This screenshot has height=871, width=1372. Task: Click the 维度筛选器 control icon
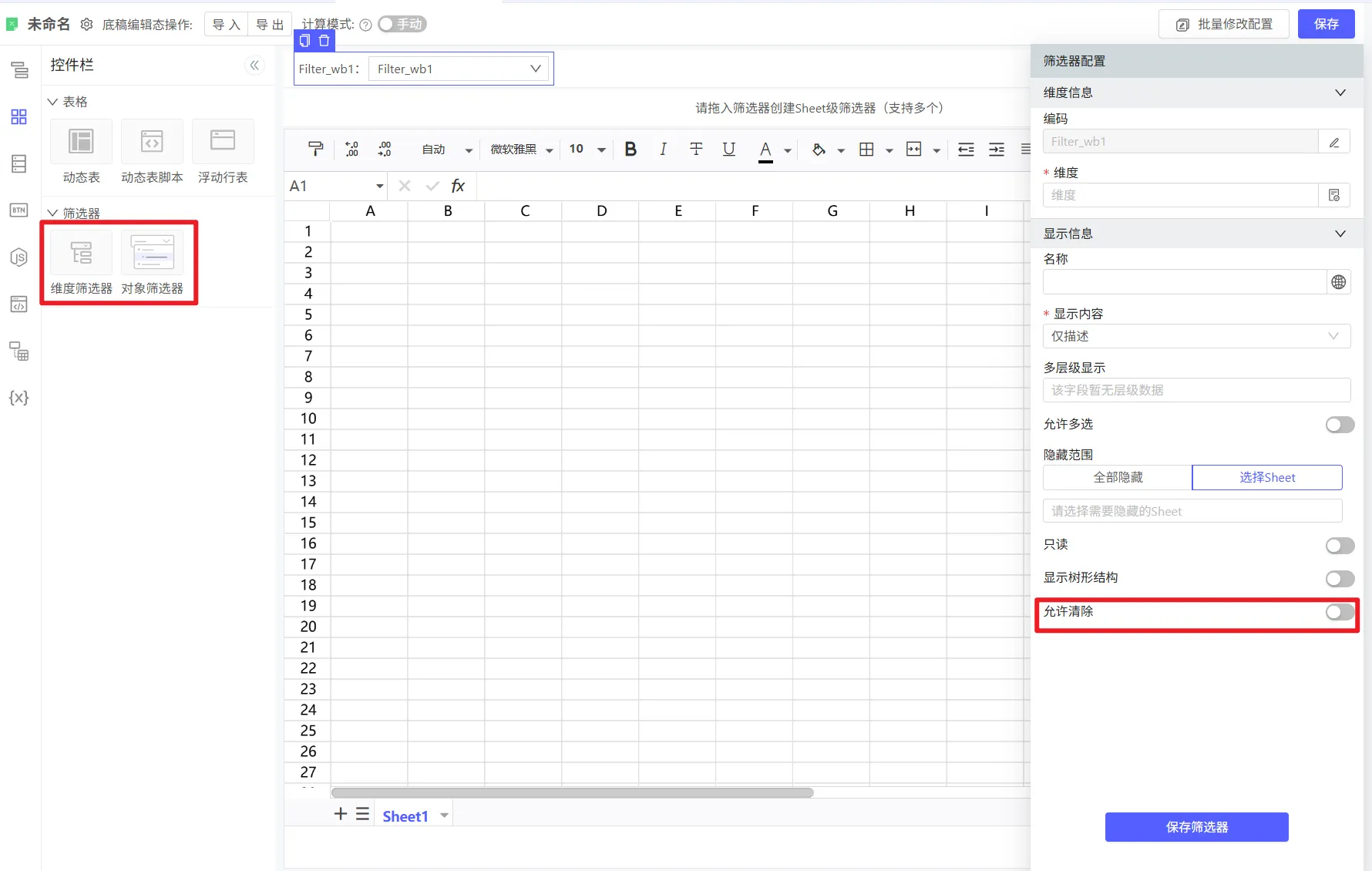(81, 253)
